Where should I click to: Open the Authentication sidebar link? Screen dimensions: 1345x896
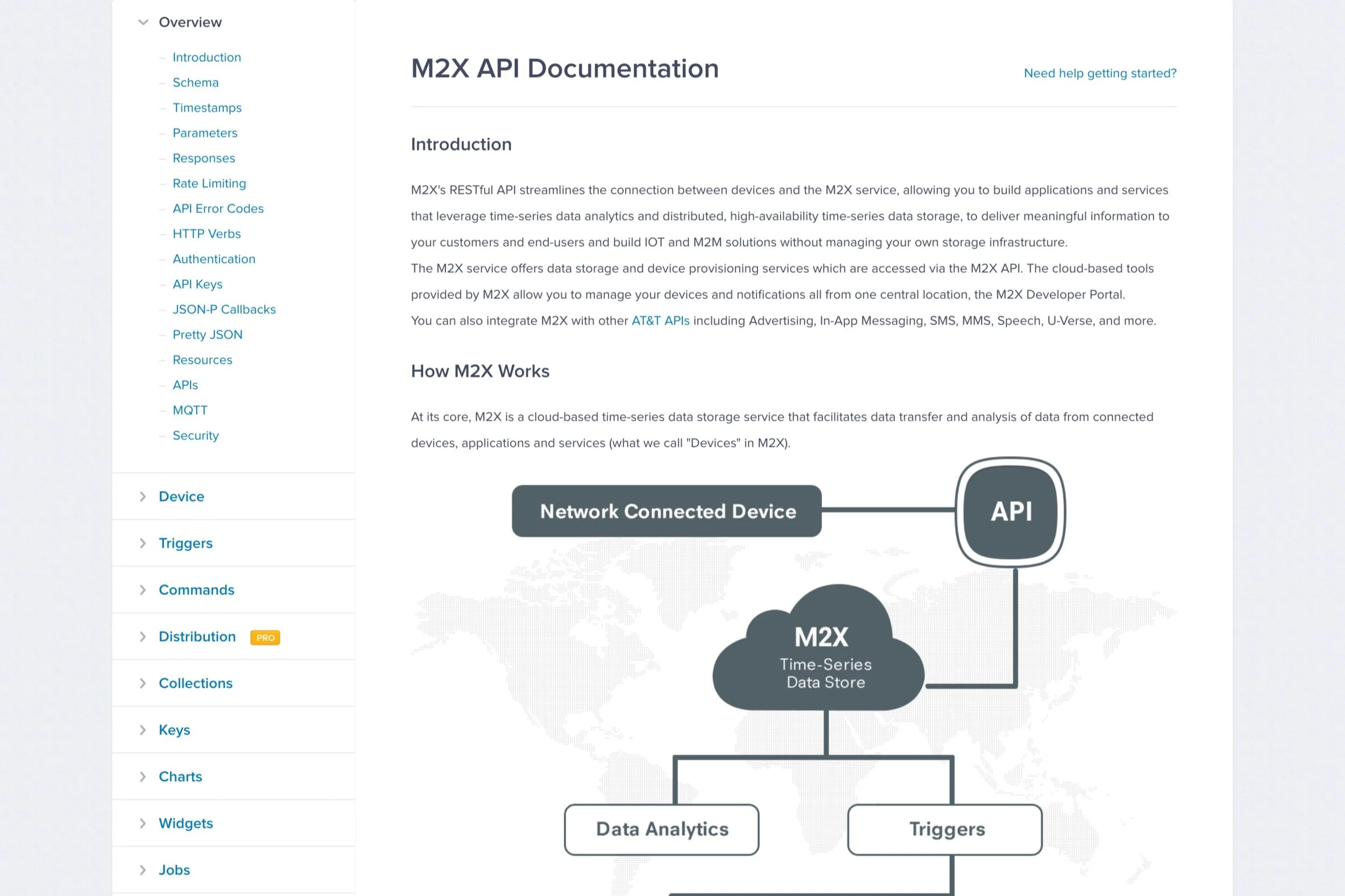pyautogui.click(x=214, y=259)
